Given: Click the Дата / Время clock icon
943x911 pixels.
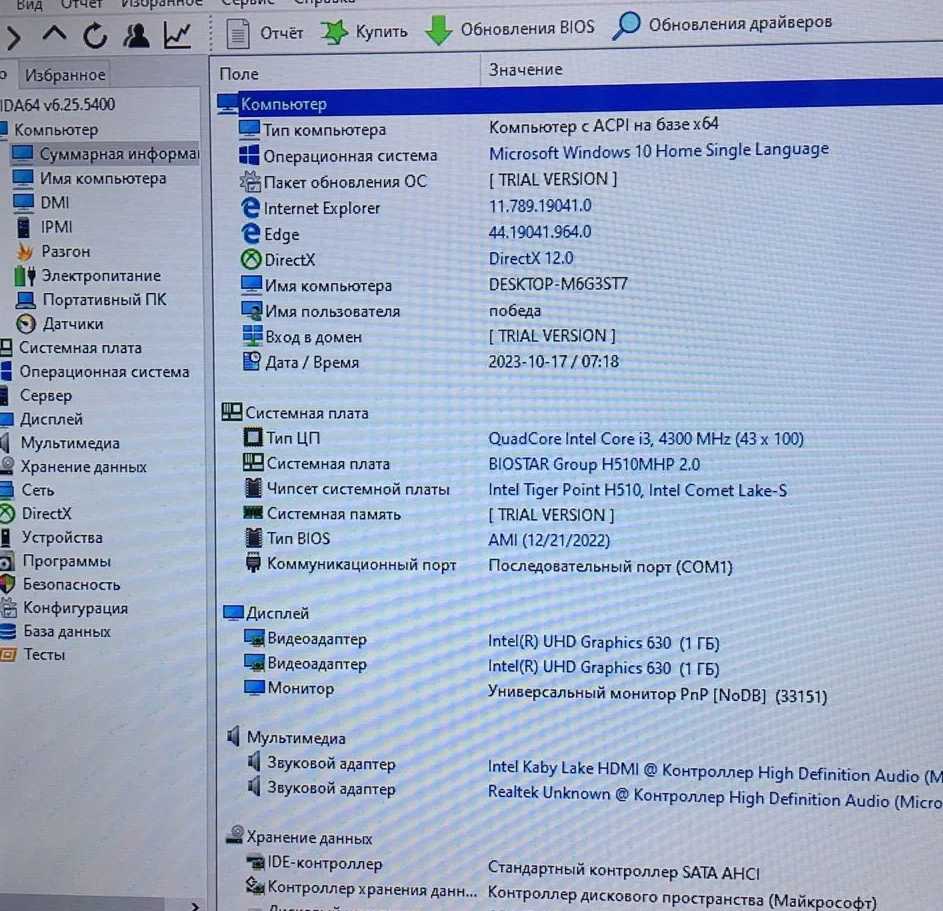Looking at the screenshot, I should pyautogui.click(x=251, y=361).
